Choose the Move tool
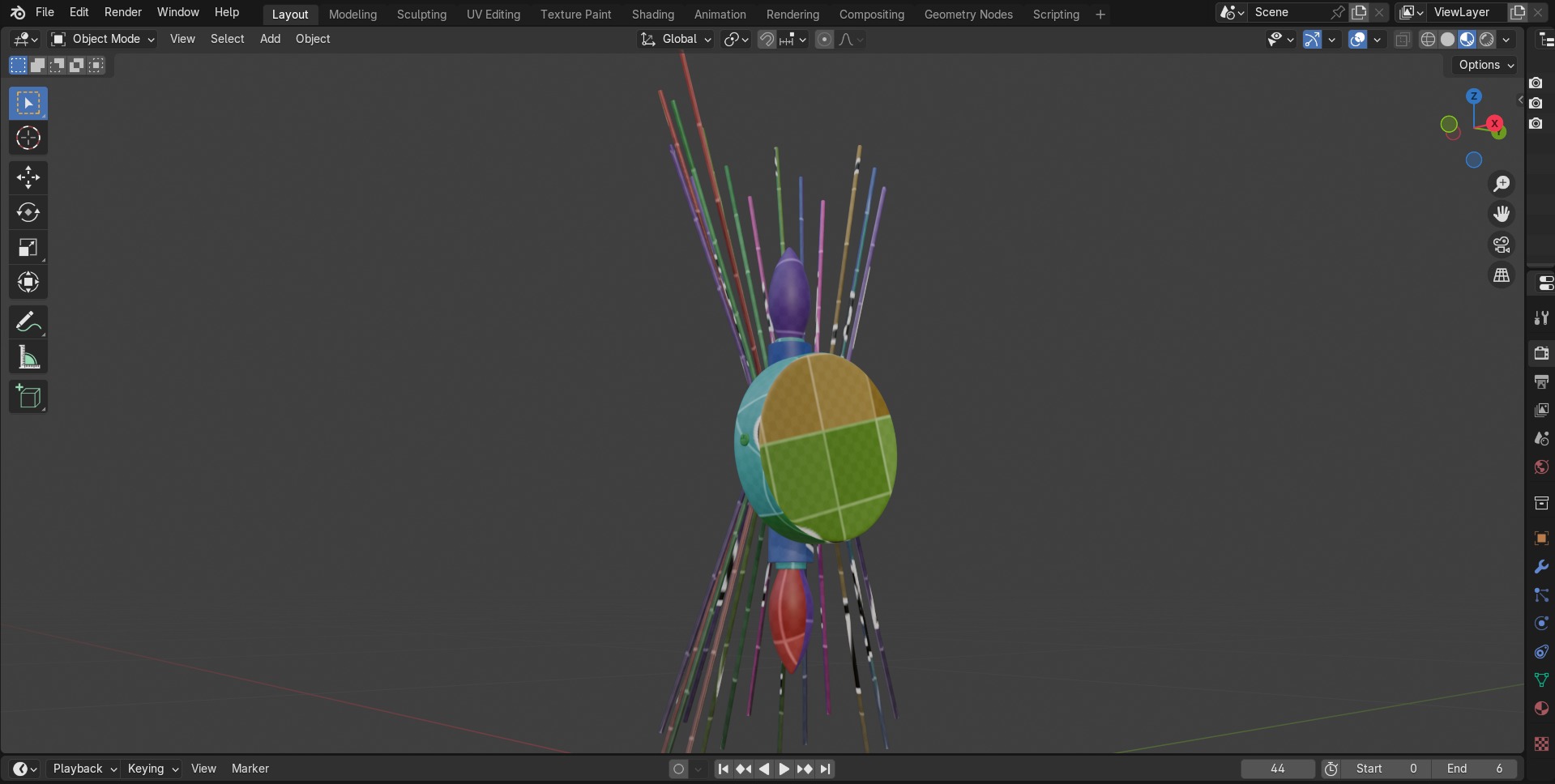 pyautogui.click(x=28, y=177)
